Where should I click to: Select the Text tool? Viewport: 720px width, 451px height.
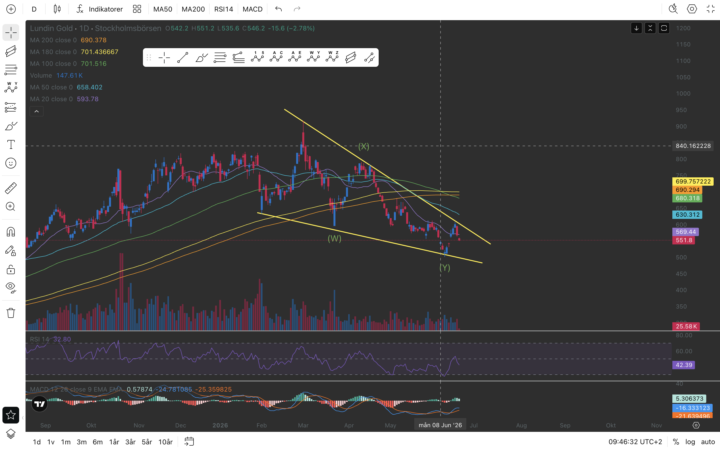[11, 145]
